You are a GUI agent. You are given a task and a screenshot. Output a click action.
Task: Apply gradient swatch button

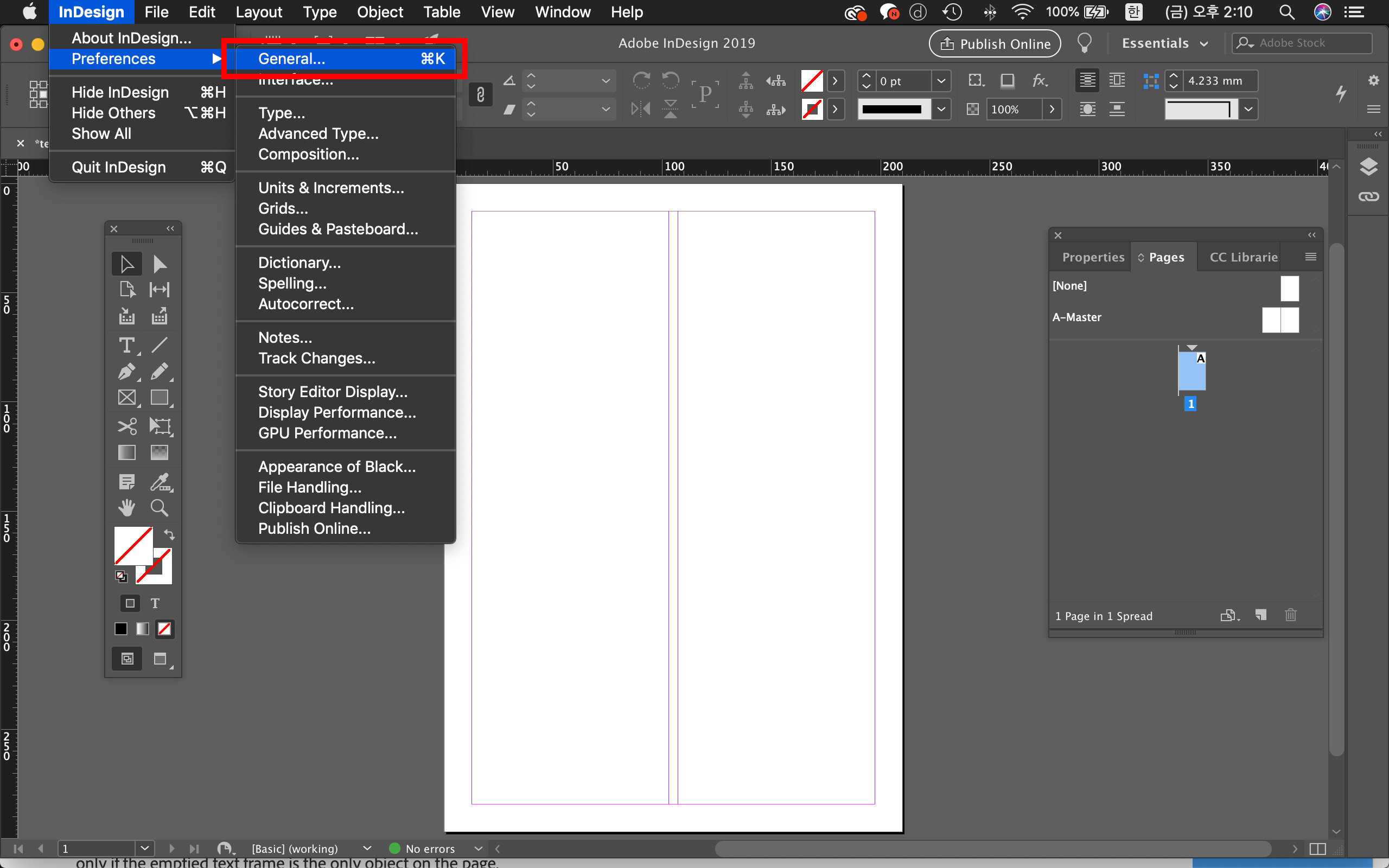coord(142,629)
